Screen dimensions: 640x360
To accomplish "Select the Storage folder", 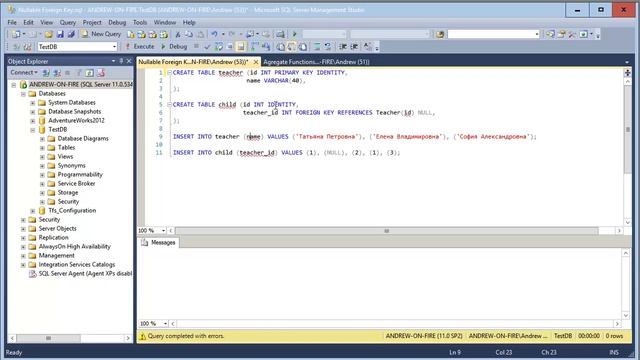I will [x=68, y=192].
